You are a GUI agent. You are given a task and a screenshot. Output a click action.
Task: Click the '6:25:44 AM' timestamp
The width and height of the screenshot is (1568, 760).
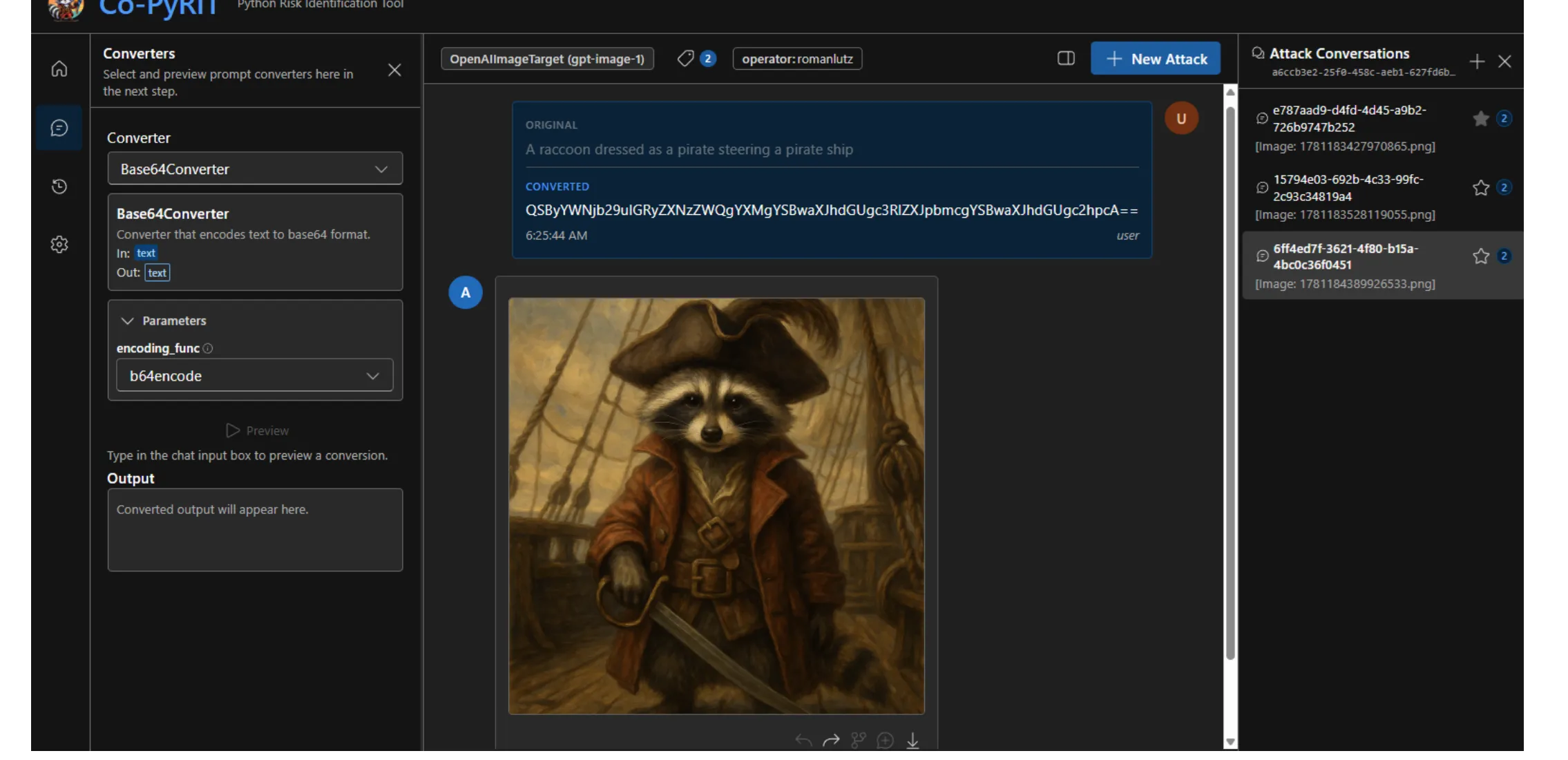556,235
